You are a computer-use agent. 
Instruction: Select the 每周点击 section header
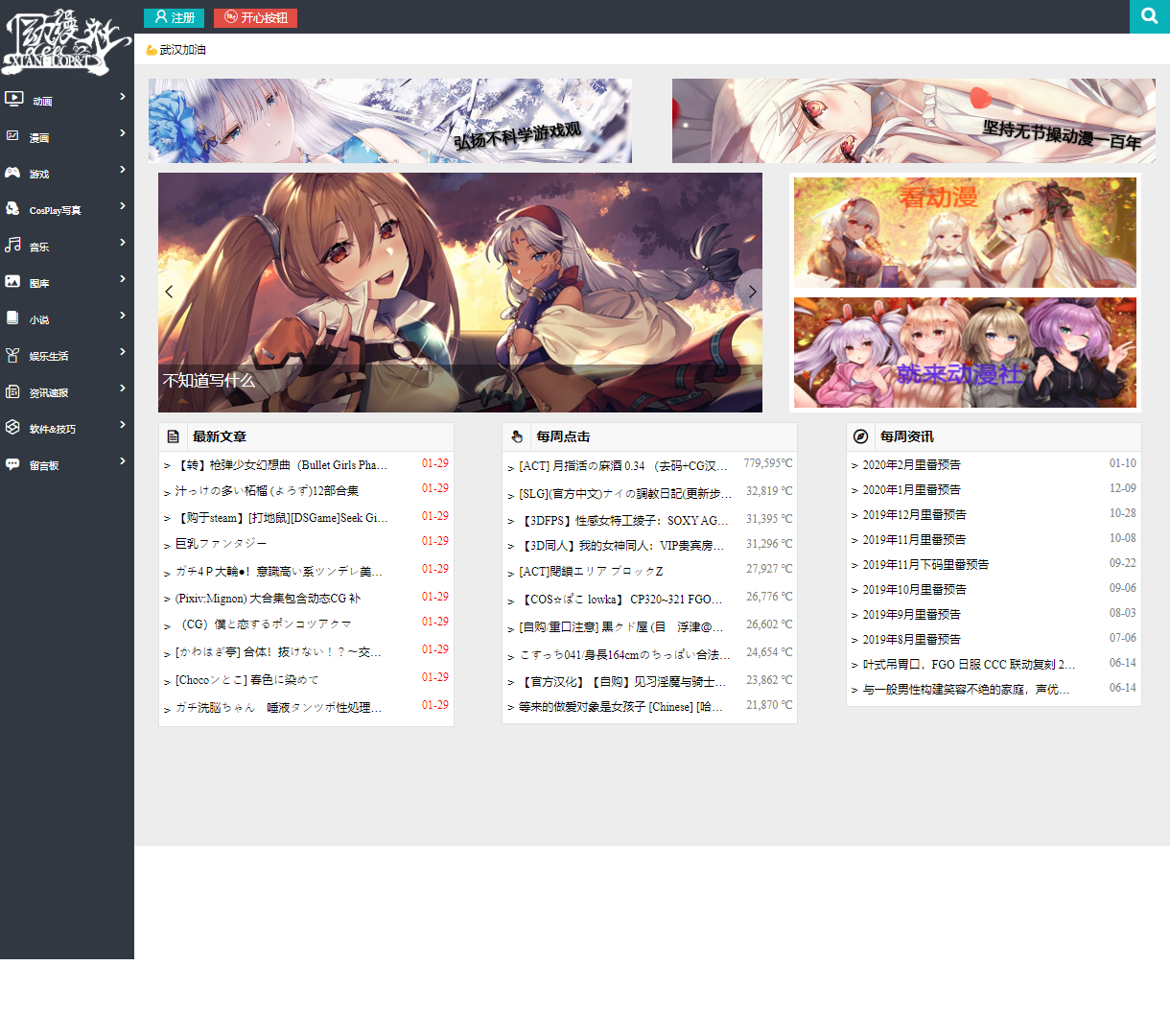[x=563, y=436]
